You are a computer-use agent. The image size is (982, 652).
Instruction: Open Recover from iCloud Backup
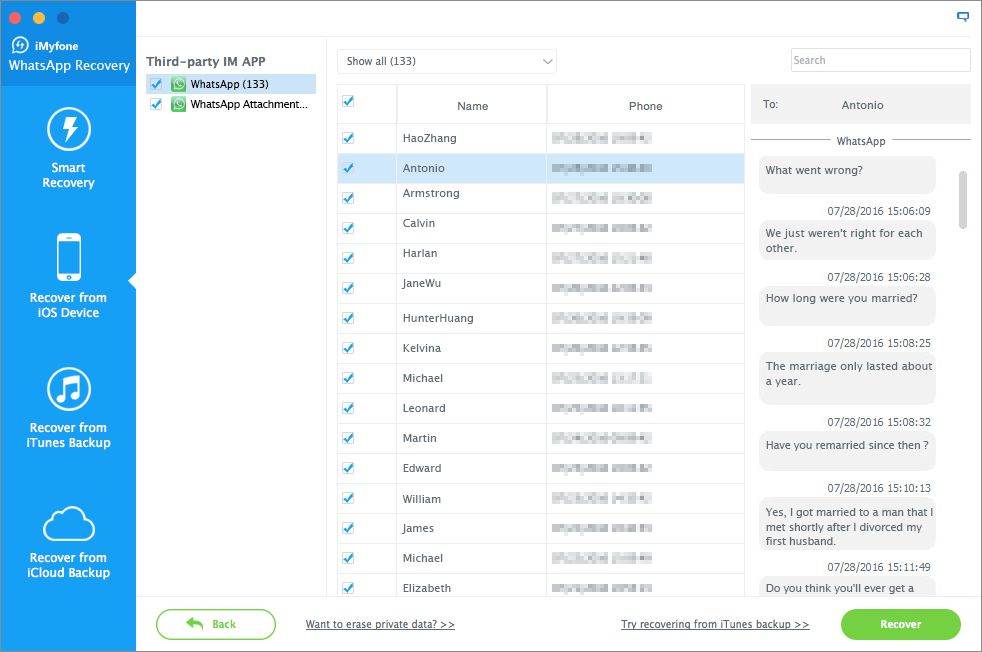tap(68, 542)
